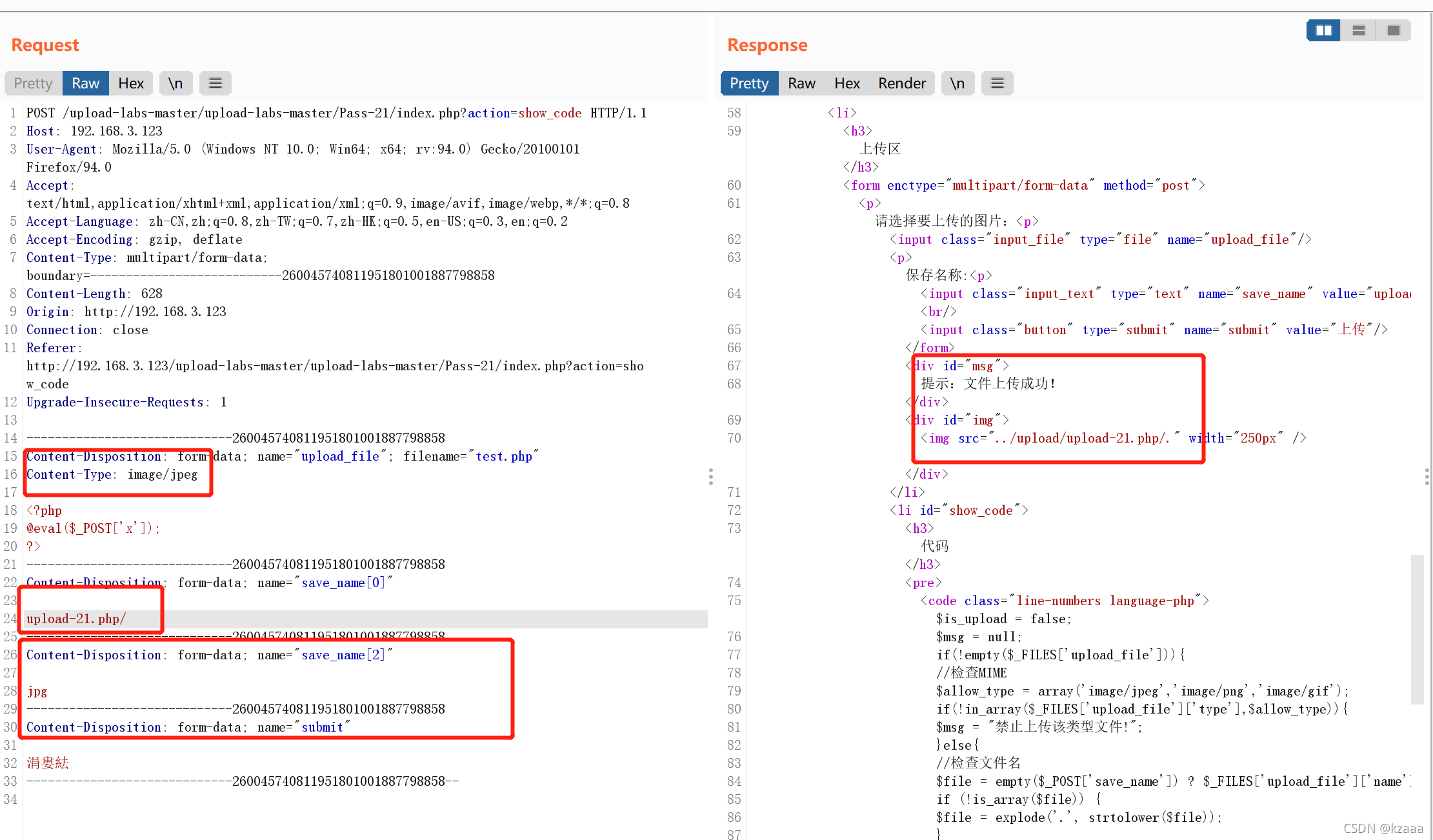Toggle Response newline \n display
Screen dimensions: 1433x840
point(957,83)
